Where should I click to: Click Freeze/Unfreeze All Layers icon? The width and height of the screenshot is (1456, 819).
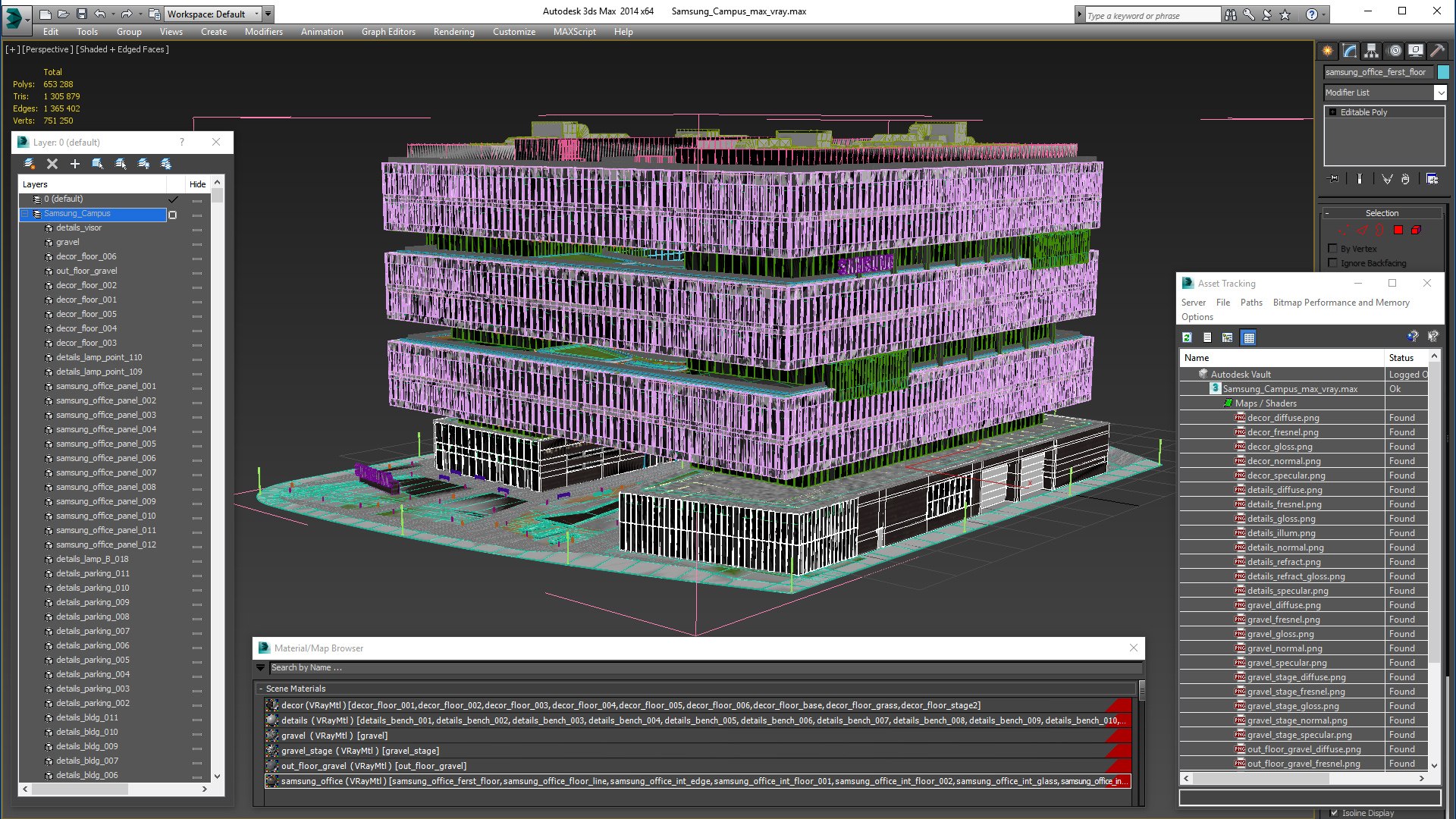166,164
